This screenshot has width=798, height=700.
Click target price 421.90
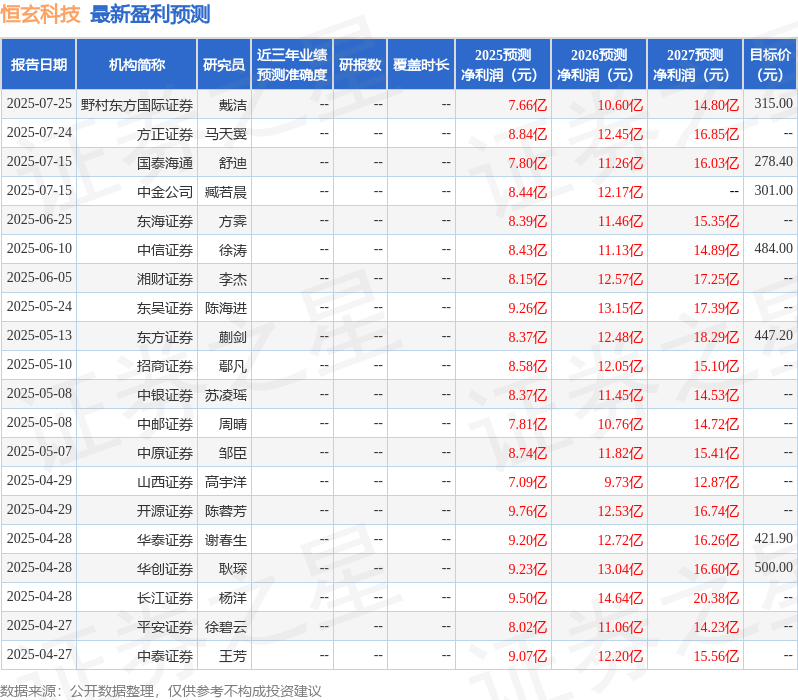pos(774,539)
